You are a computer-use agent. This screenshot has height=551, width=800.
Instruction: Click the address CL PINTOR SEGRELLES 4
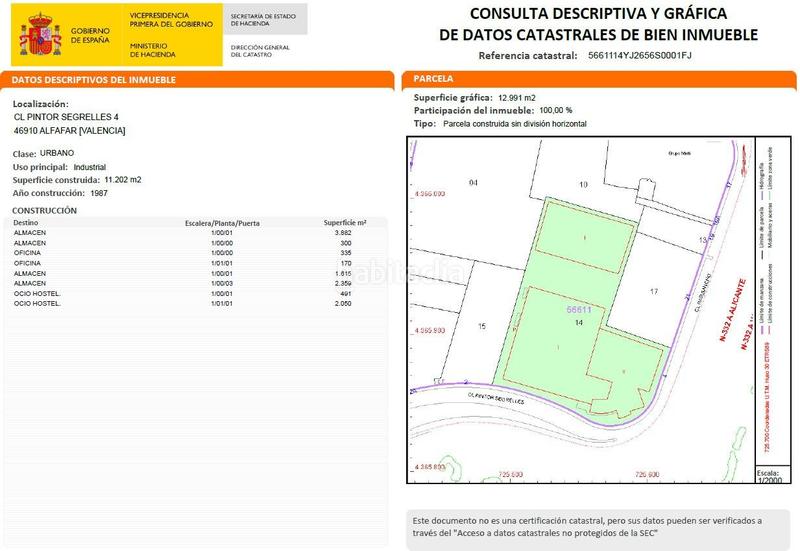(x=73, y=117)
